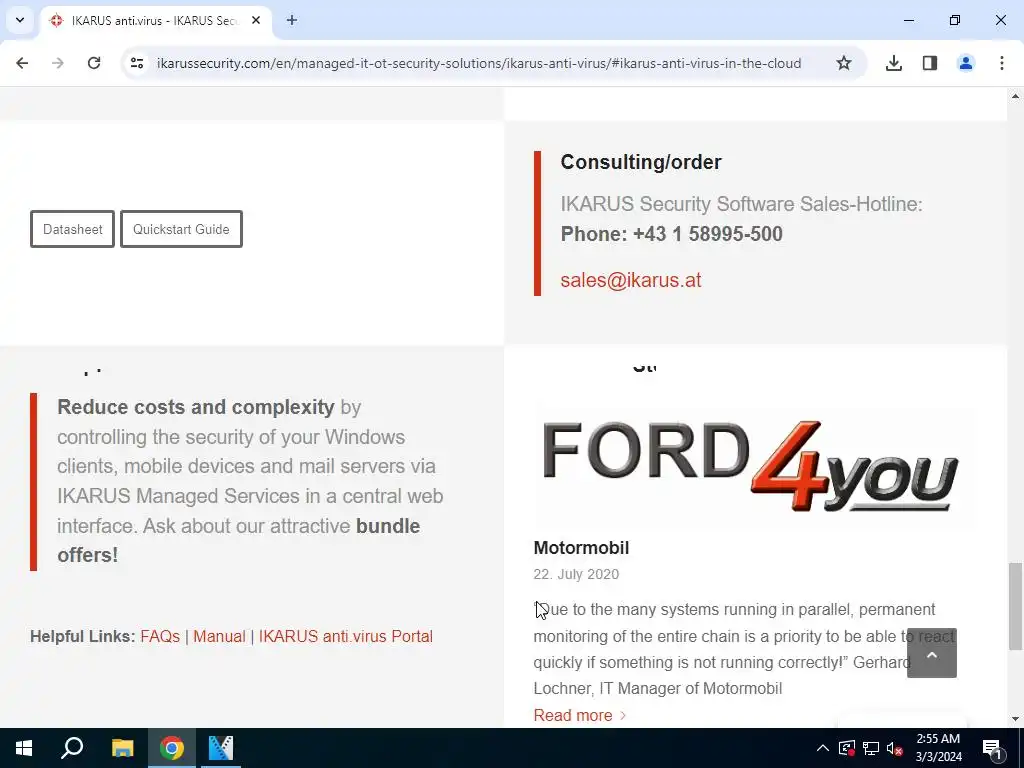Go back to the previous page
Screen dimensions: 1024x768
click(x=22, y=63)
